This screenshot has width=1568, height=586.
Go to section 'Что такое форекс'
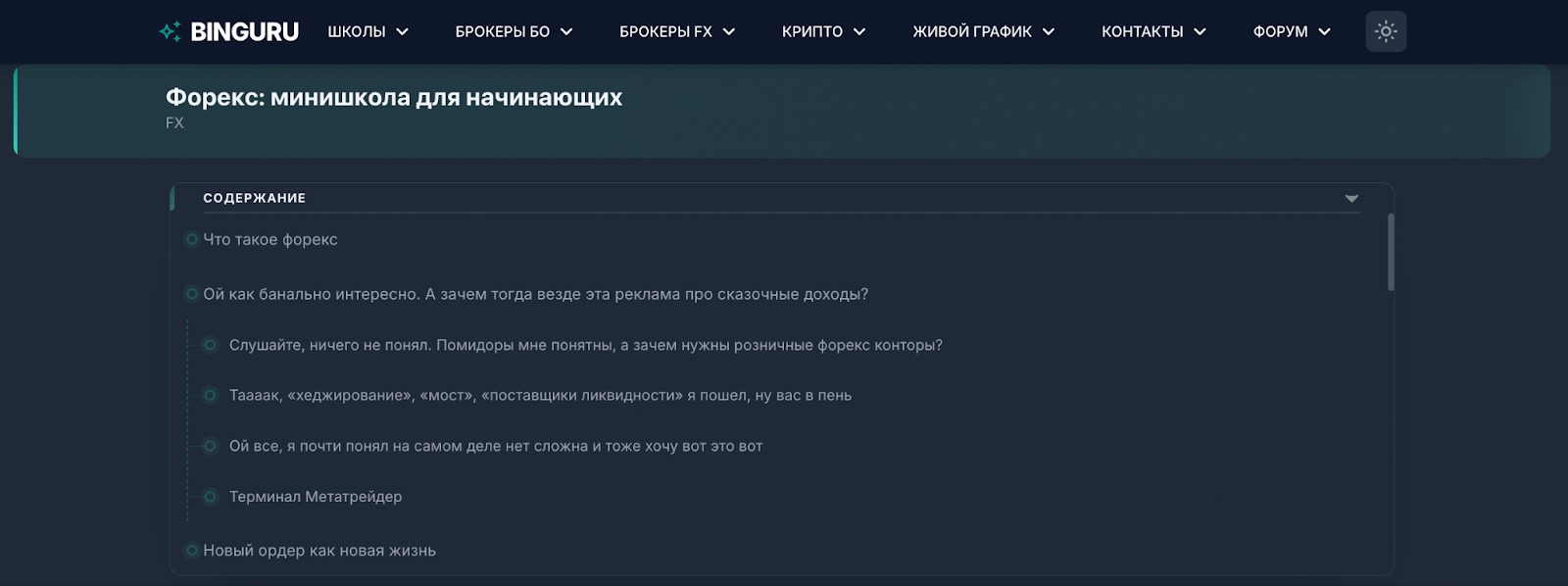coord(269,239)
